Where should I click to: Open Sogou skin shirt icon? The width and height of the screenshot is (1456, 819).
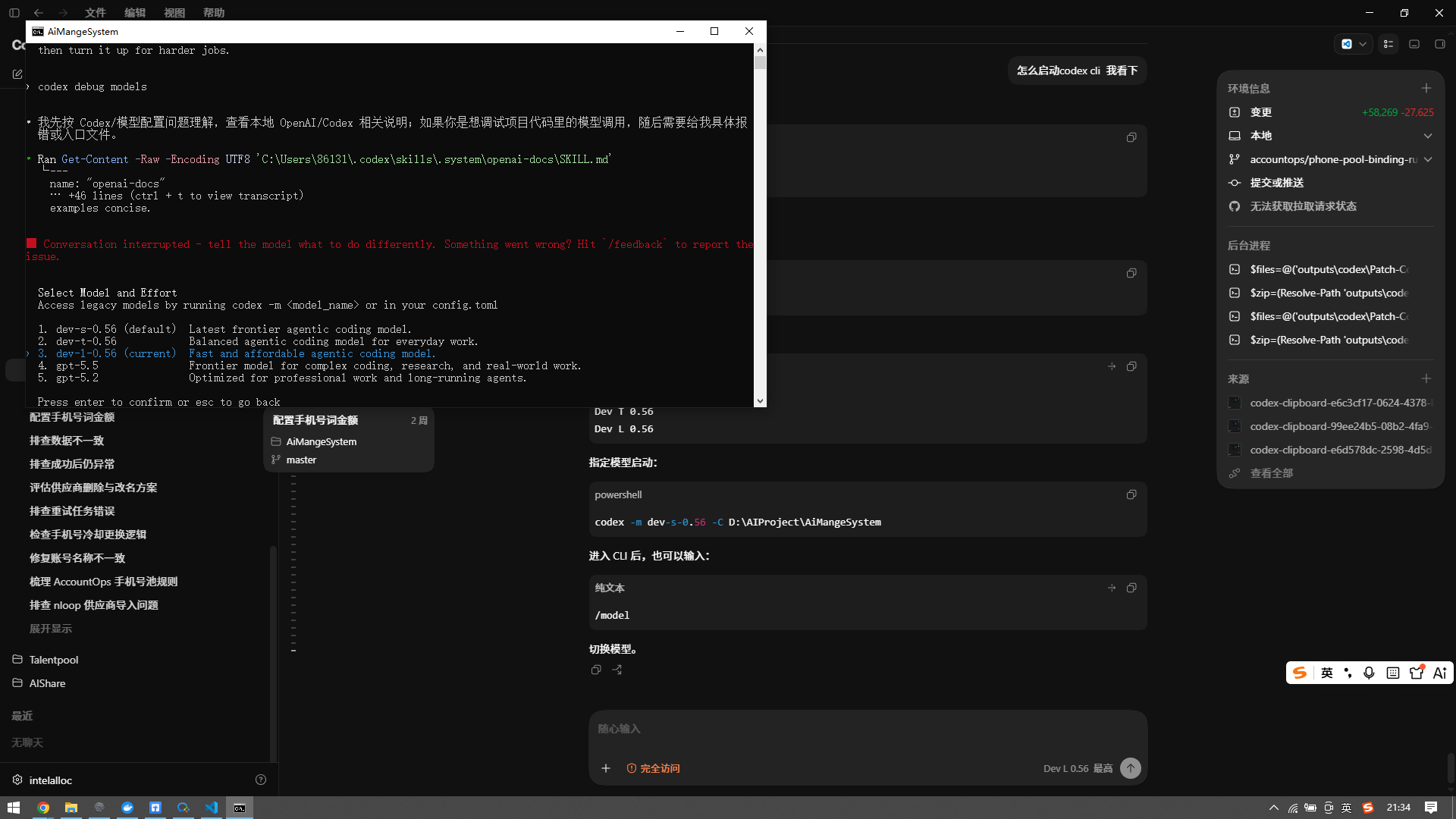pyautogui.click(x=1417, y=673)
